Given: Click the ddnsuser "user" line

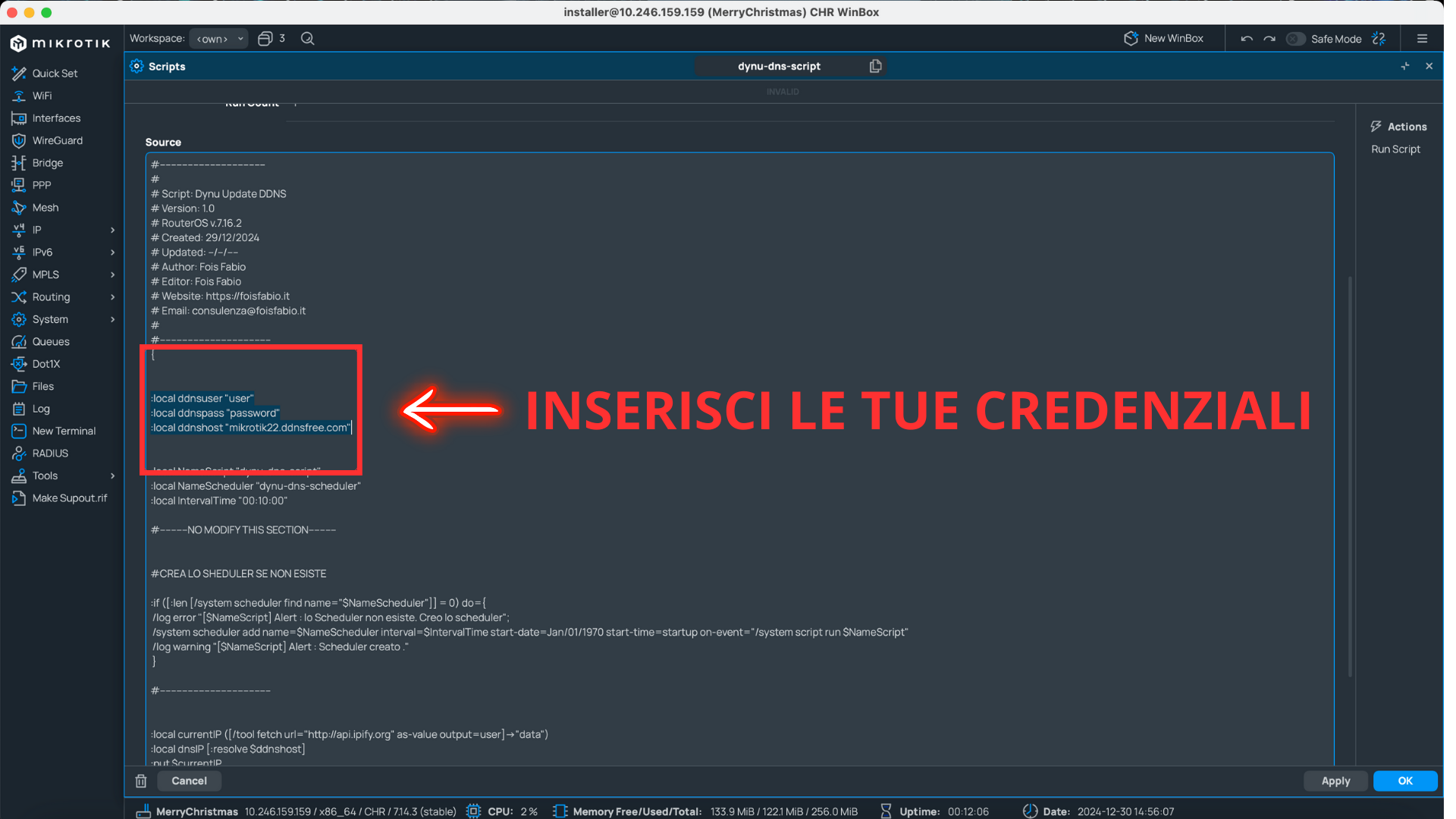Looking at the screenshot, I should pos(202,399).
